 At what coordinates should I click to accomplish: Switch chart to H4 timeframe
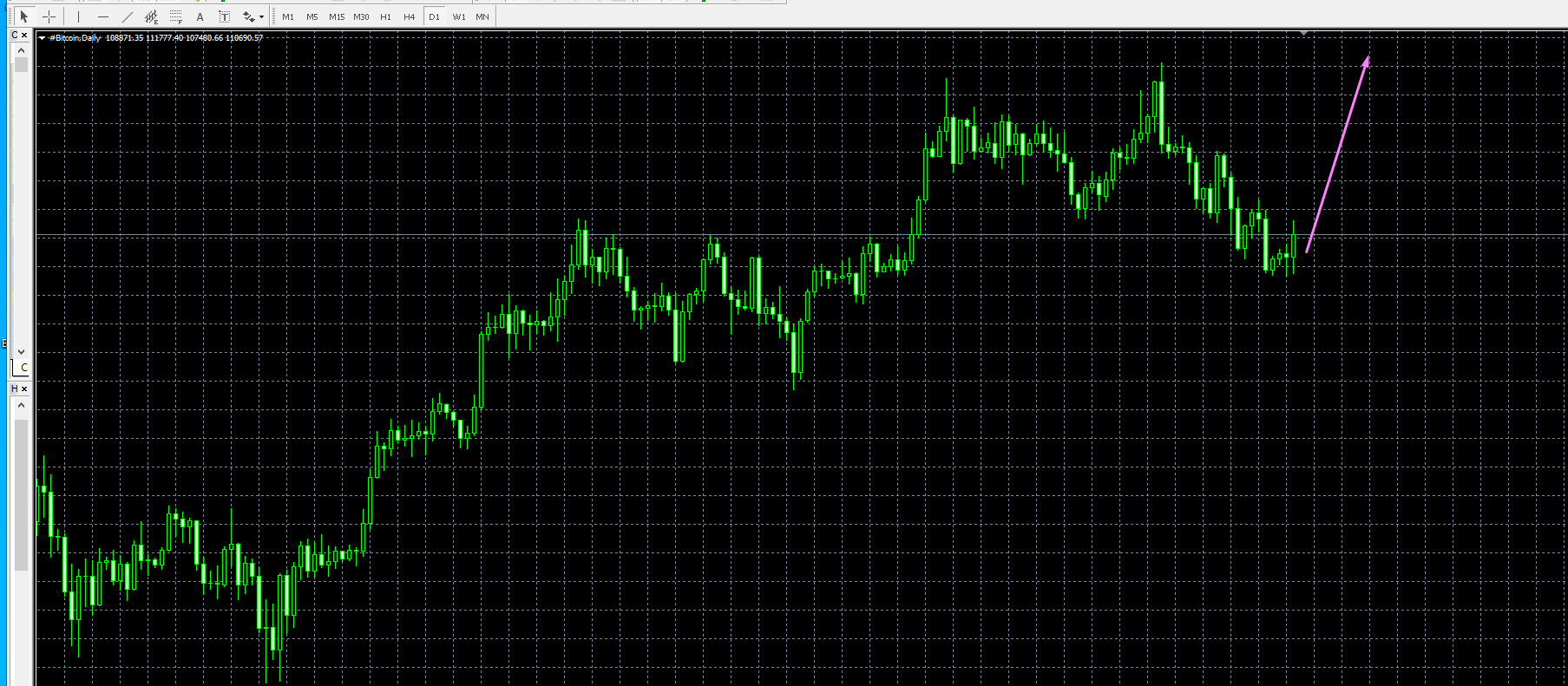coord(410,16)
